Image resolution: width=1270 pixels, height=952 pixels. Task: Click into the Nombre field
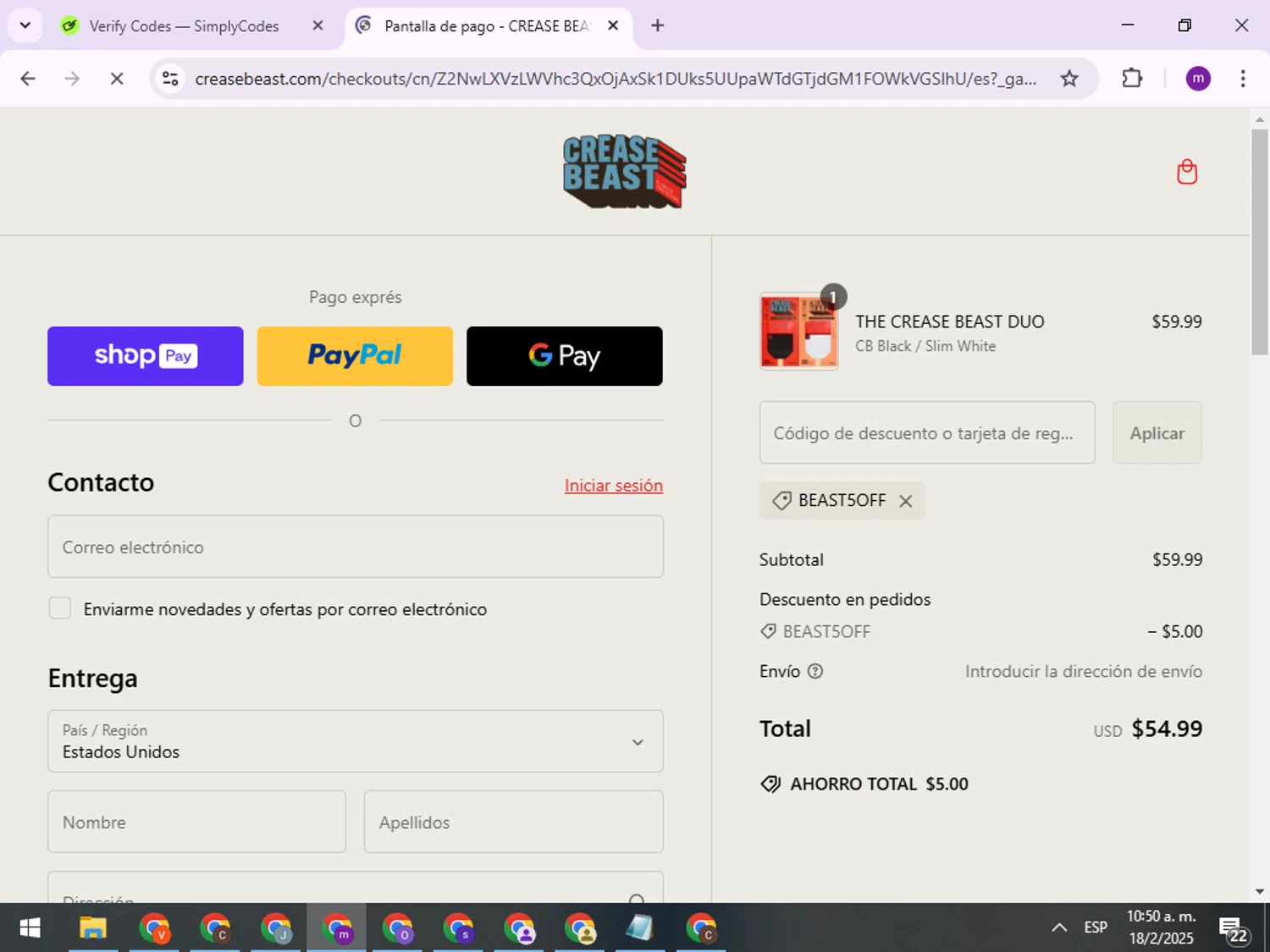[x=197, y=822]
